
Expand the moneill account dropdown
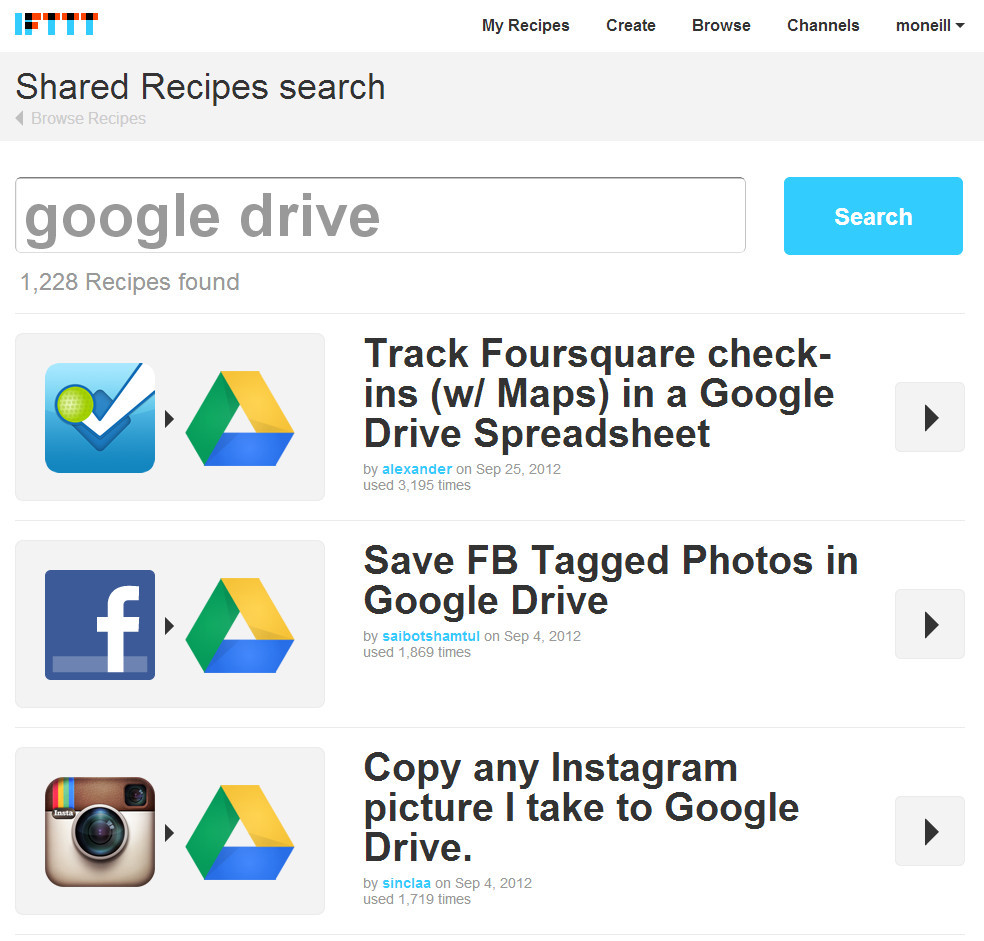(930, 25)
